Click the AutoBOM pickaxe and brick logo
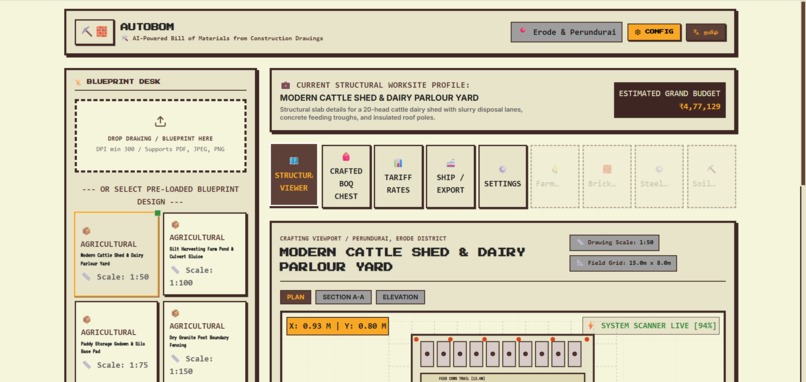This screenshot has width=806, height=382. point(95,32)
